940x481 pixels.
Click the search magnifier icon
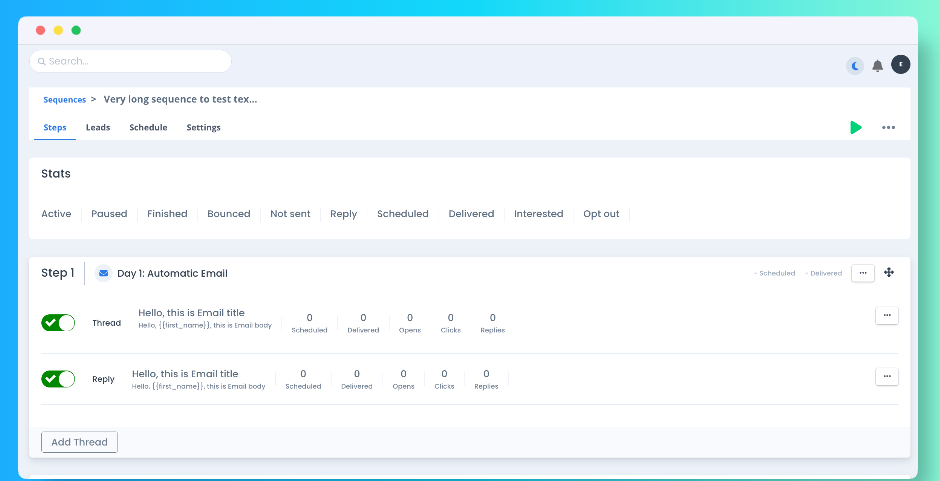point(41,61)
